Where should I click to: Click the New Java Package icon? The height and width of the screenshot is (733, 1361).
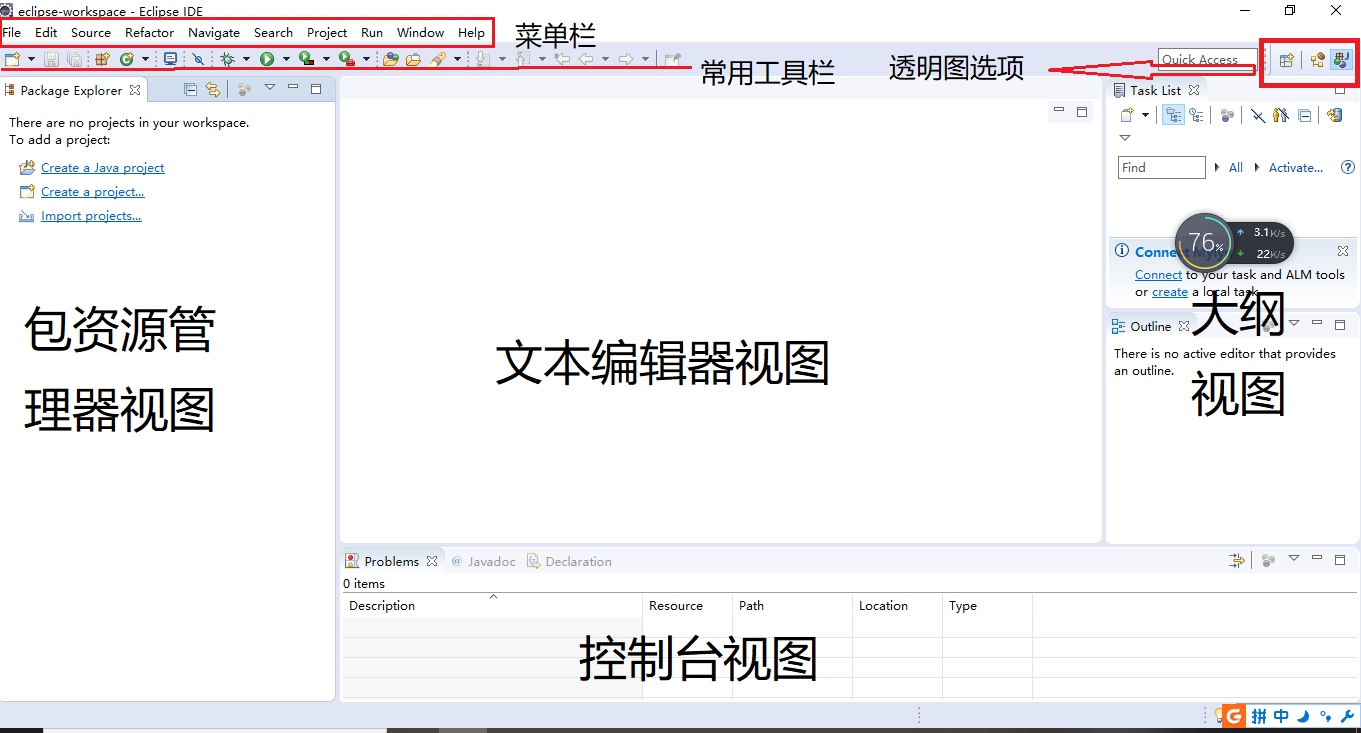click(x=102, y=59)
